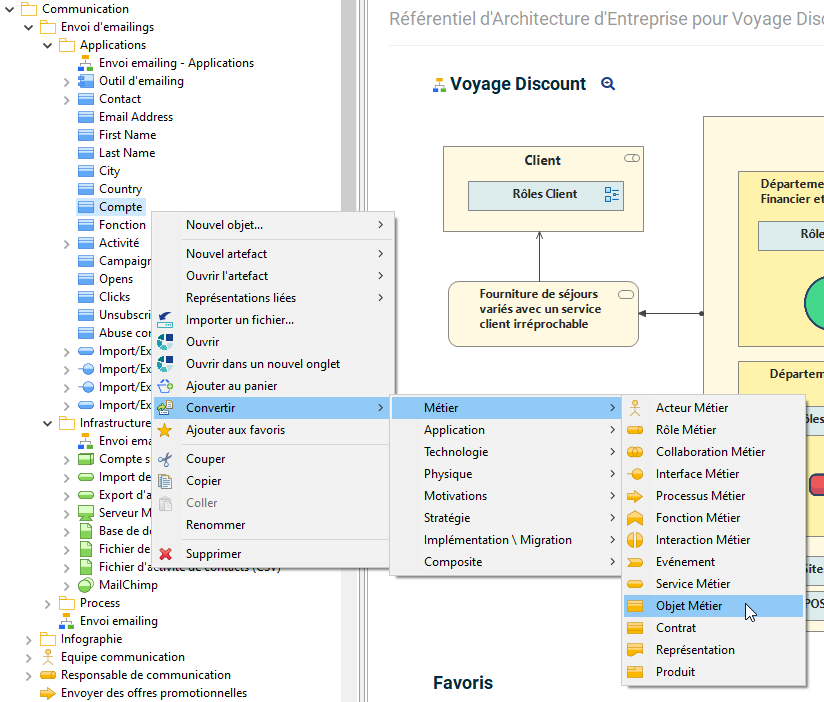Click the Interface Métier icon
The width and height of the screenshot is (824, 702).
click(635, 474)
